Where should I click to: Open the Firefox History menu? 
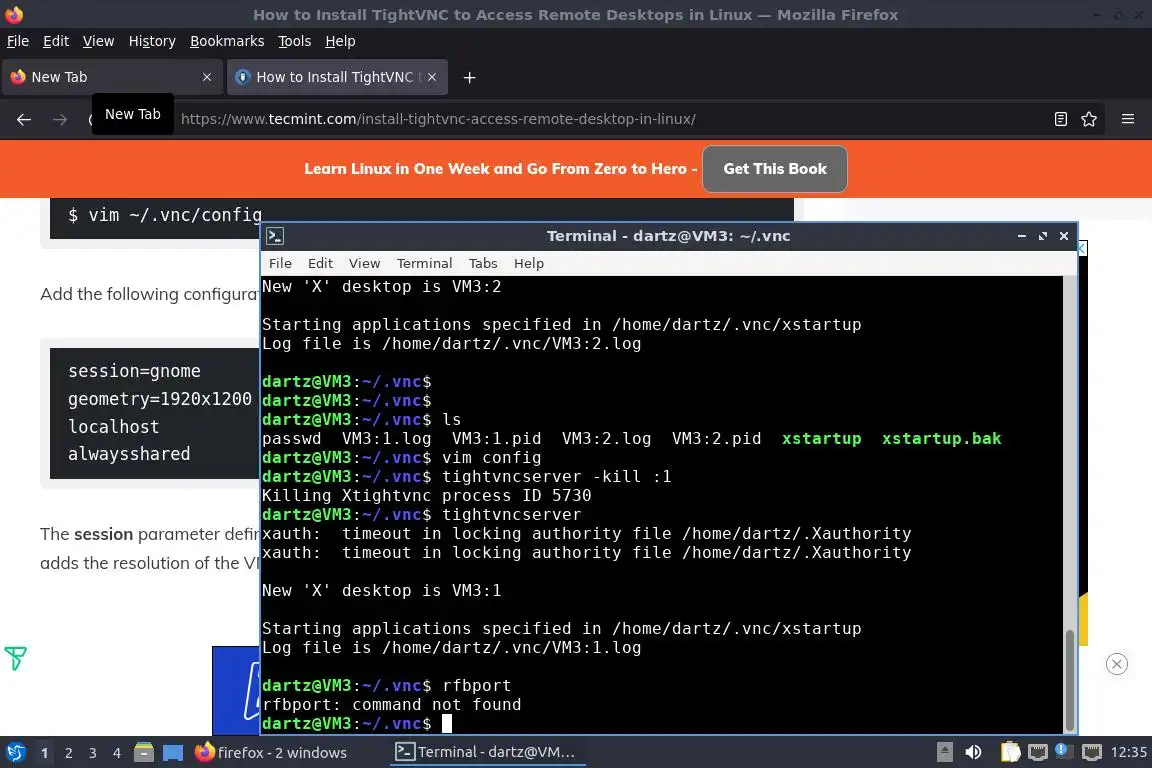pos(152,41)
